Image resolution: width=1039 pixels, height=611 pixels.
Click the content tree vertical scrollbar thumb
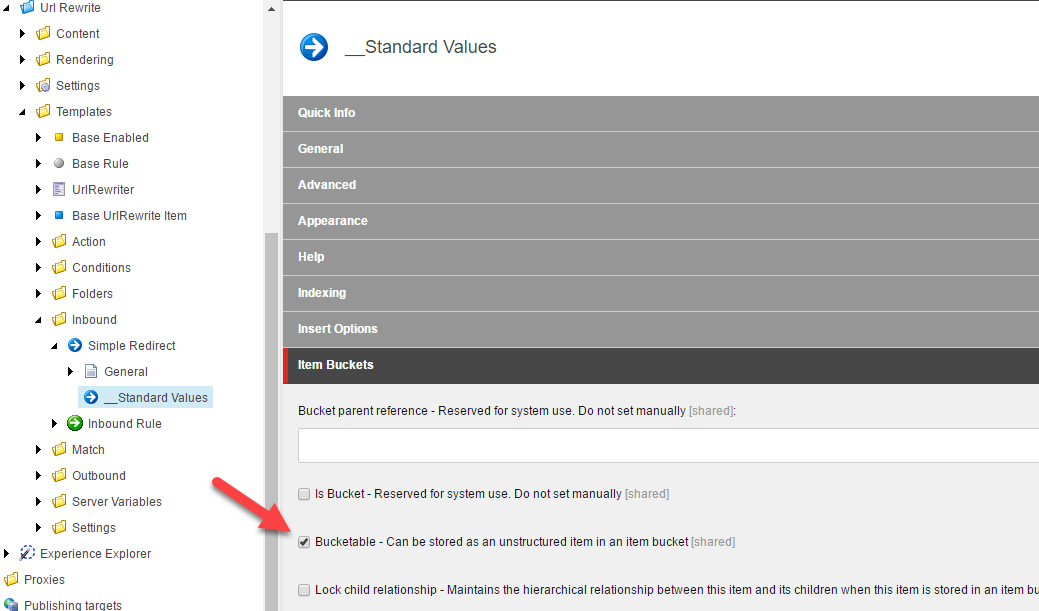point(271,421)
